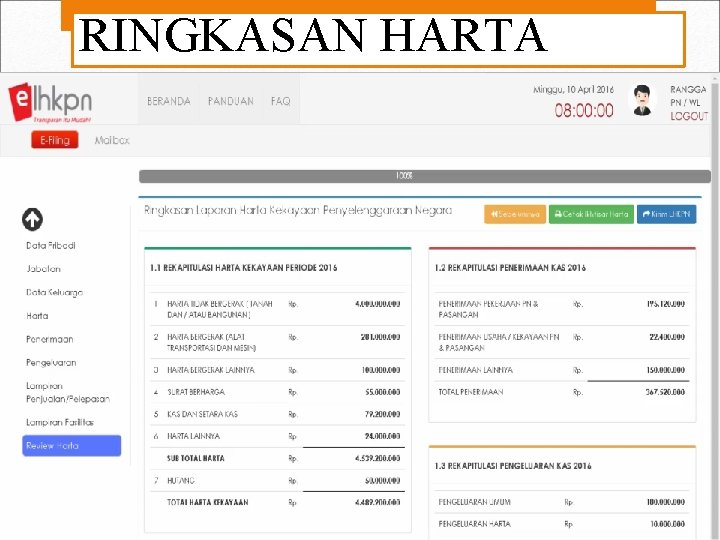Click the 'PENERIMAAN USAHA / KEKAYAAN PN' label
This screenshot has height=540, width=720.
tap(499, 343)
